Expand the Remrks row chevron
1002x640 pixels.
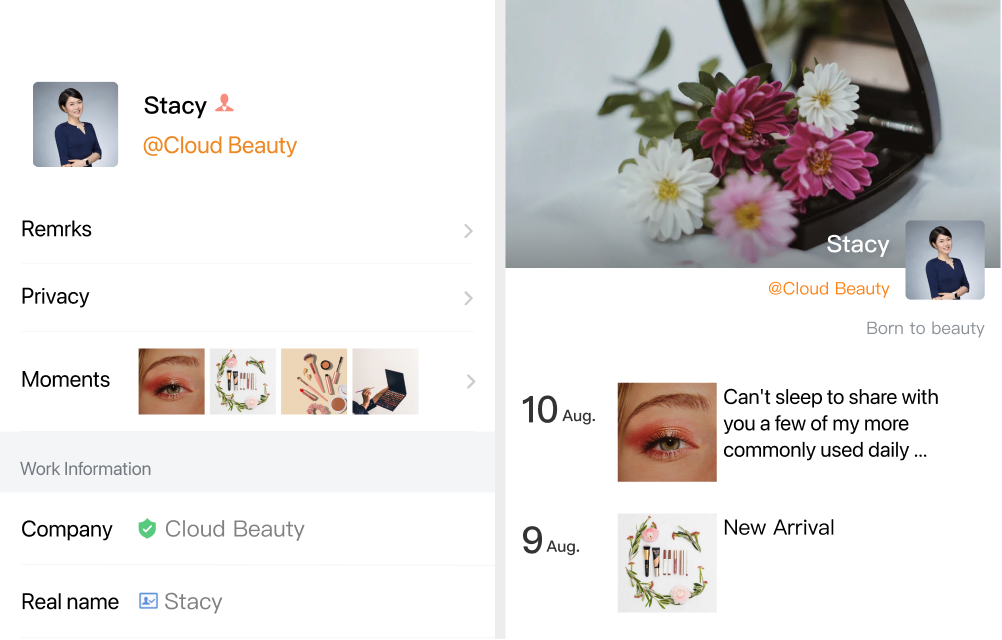[468, 231]
